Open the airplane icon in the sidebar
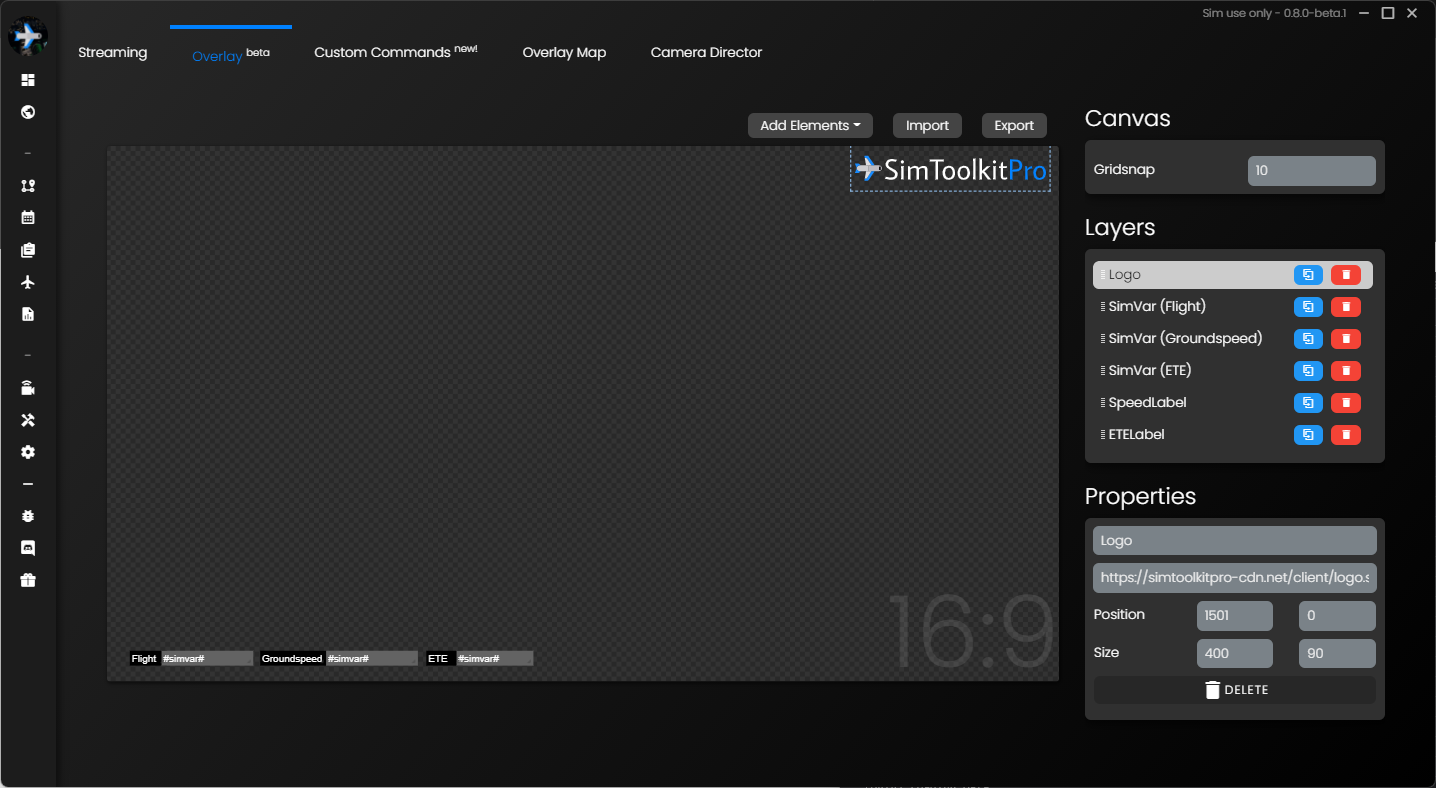Viewport: 1436px width, 788px height. click(x=28, y=282)
